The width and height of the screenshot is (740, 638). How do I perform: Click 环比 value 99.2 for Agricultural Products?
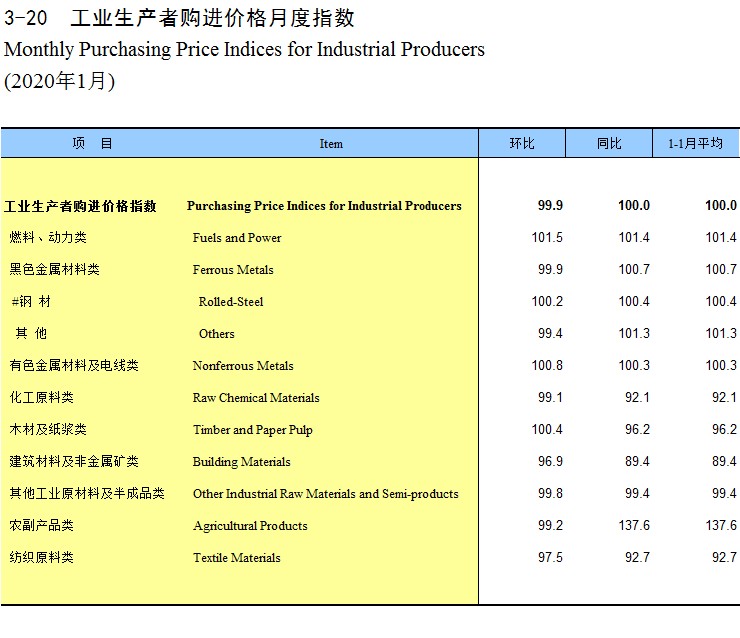click(x=550, y=525)
